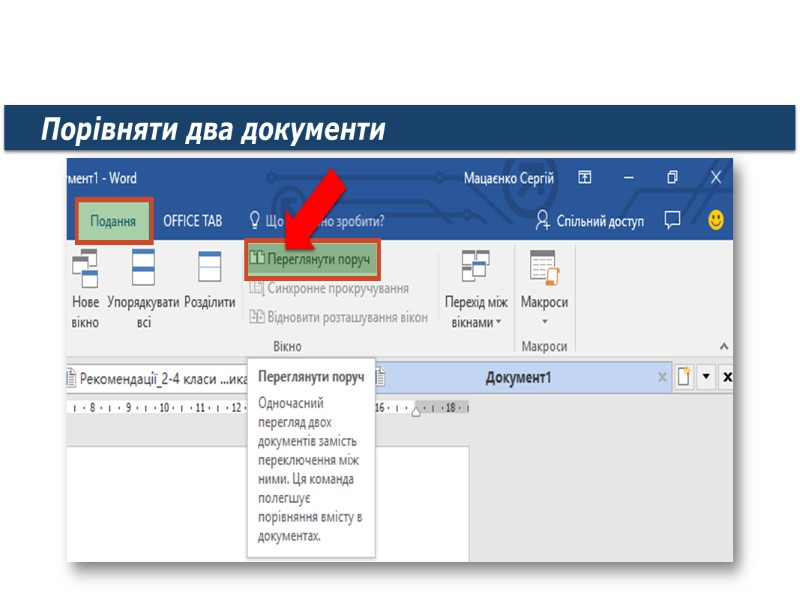Click the smiley feedback icon

coord(716,220)
